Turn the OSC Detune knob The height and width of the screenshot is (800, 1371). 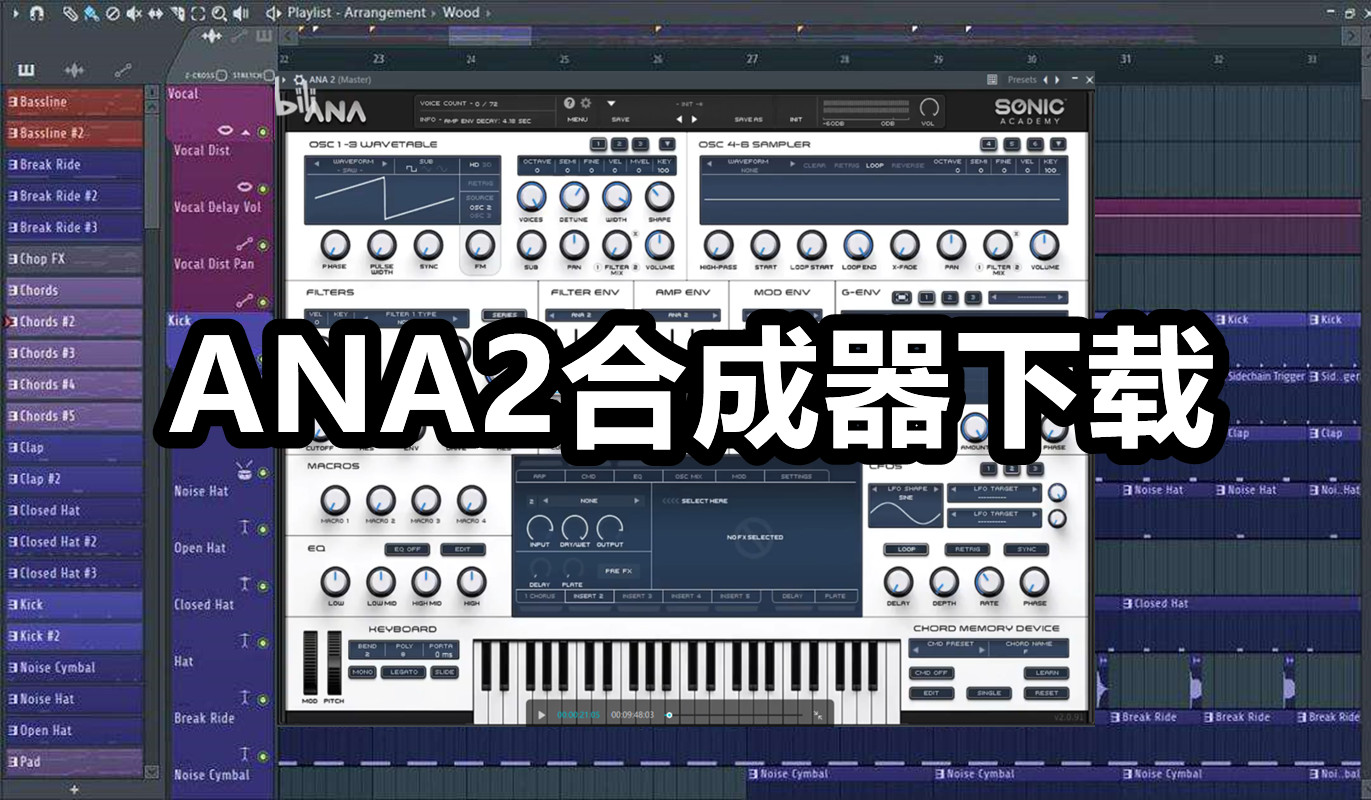tap(574, 196)
